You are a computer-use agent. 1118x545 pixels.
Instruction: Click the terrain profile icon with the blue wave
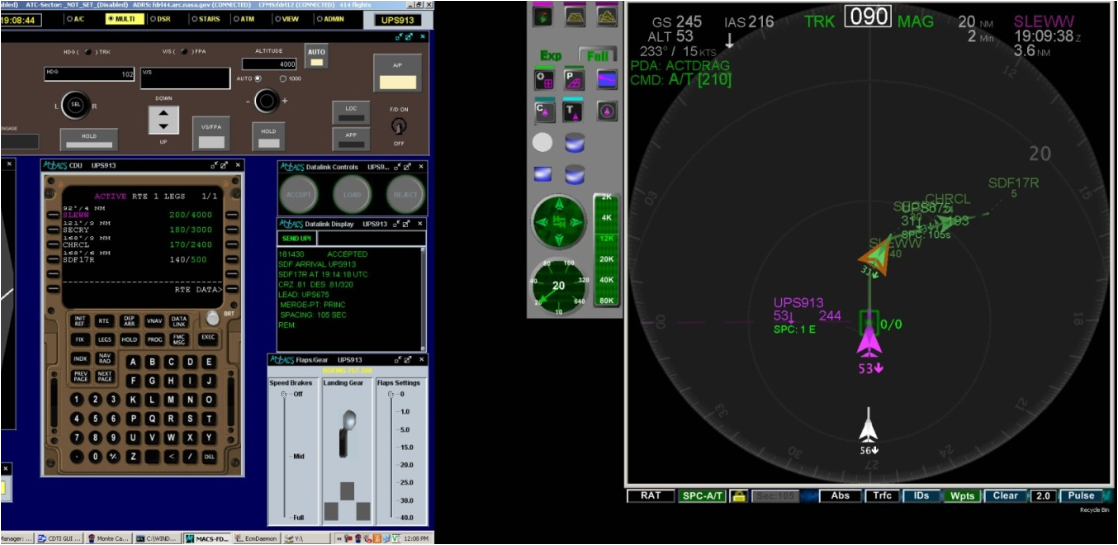(606, 79)
